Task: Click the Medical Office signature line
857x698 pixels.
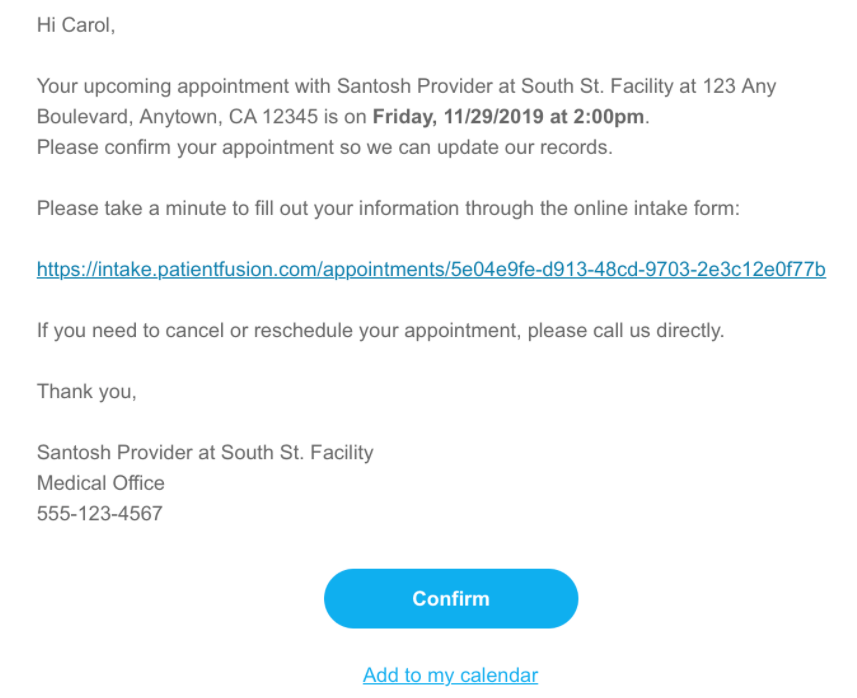Action: (100, 483)
